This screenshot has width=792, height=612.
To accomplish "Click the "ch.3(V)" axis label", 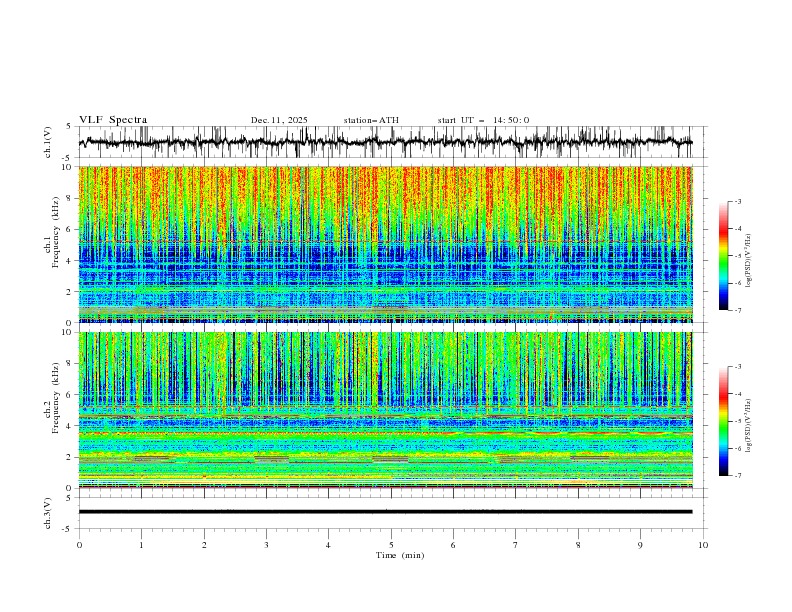I will tap(48, 513).
